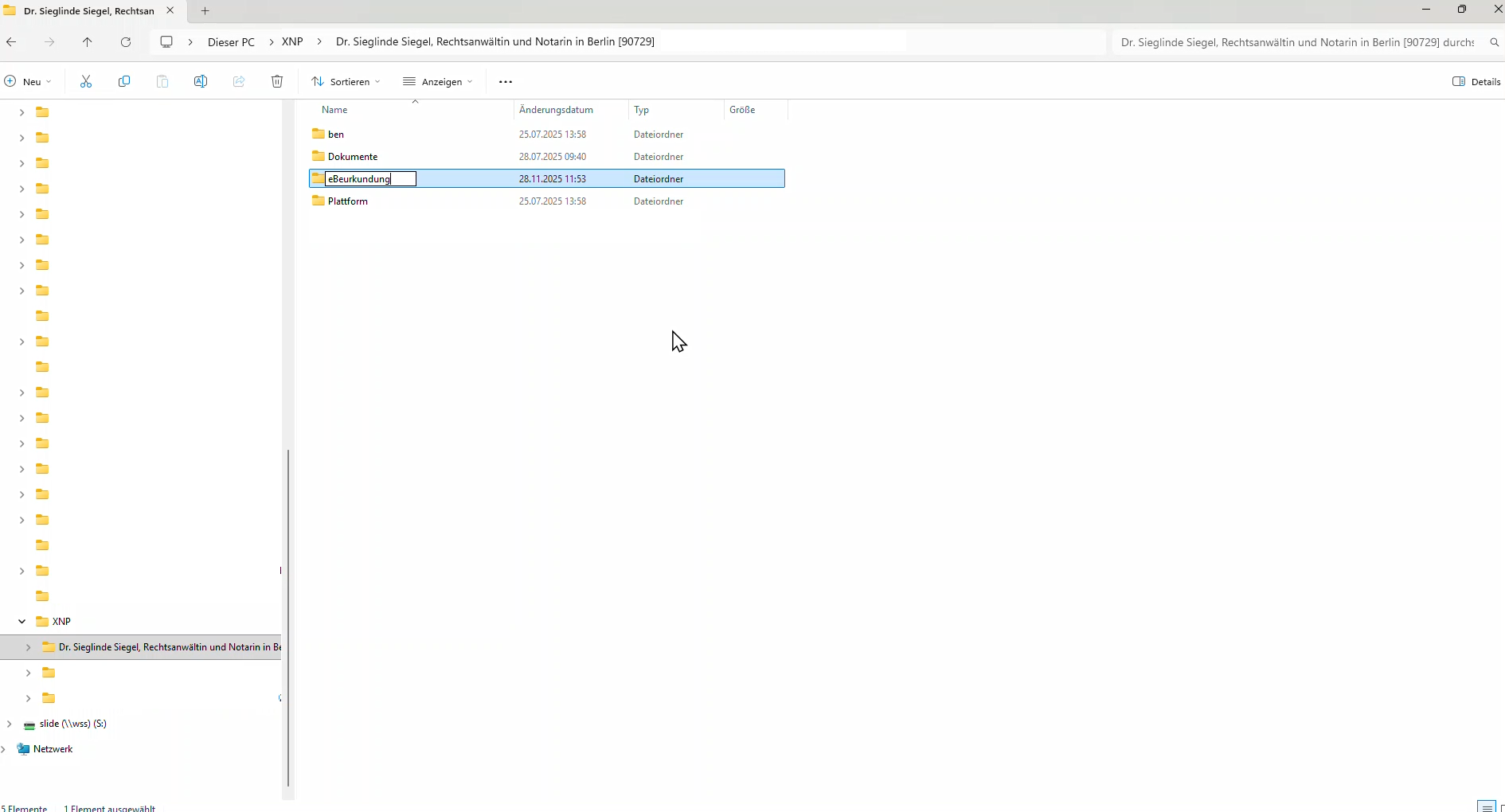Click the Copy icon in toolbar

[x=124, y=81]
